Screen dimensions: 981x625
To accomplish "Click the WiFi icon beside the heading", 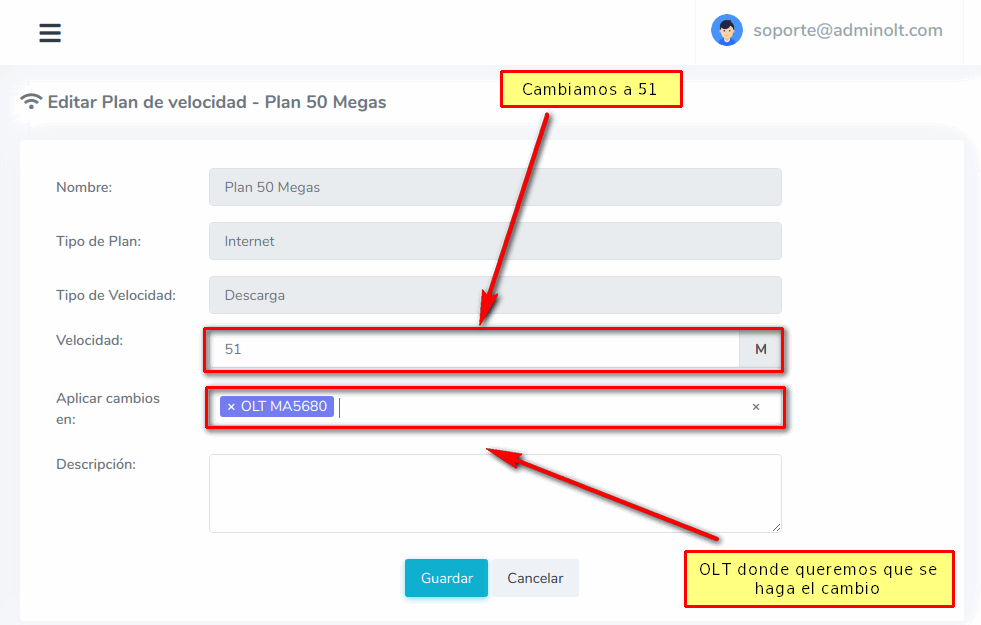I will (x=31, y=102).
